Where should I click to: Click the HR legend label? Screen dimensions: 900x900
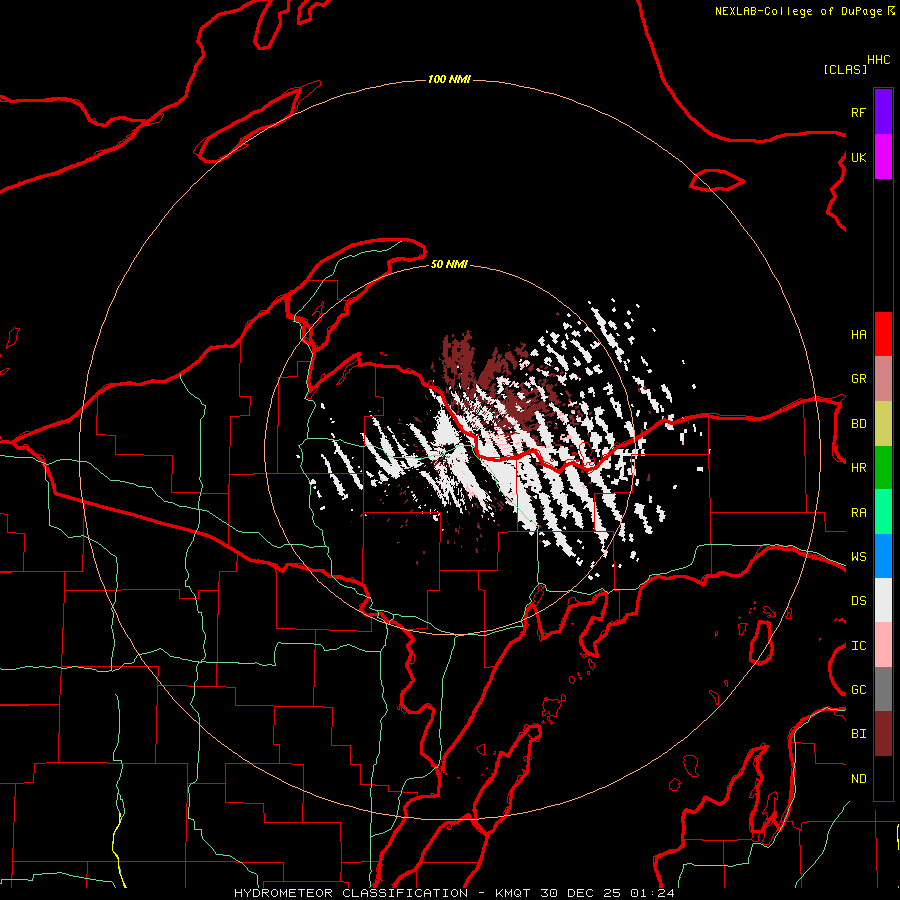[858, 468]
